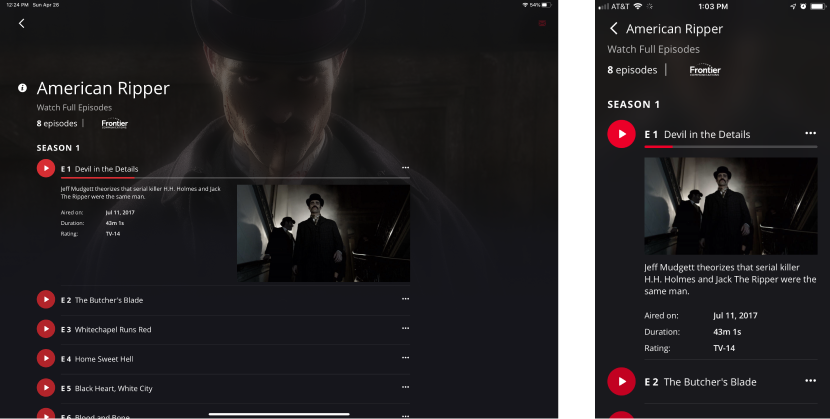Open more options for E4 on tablet
The image size is (830, 419).
click(x=405, y=358)
